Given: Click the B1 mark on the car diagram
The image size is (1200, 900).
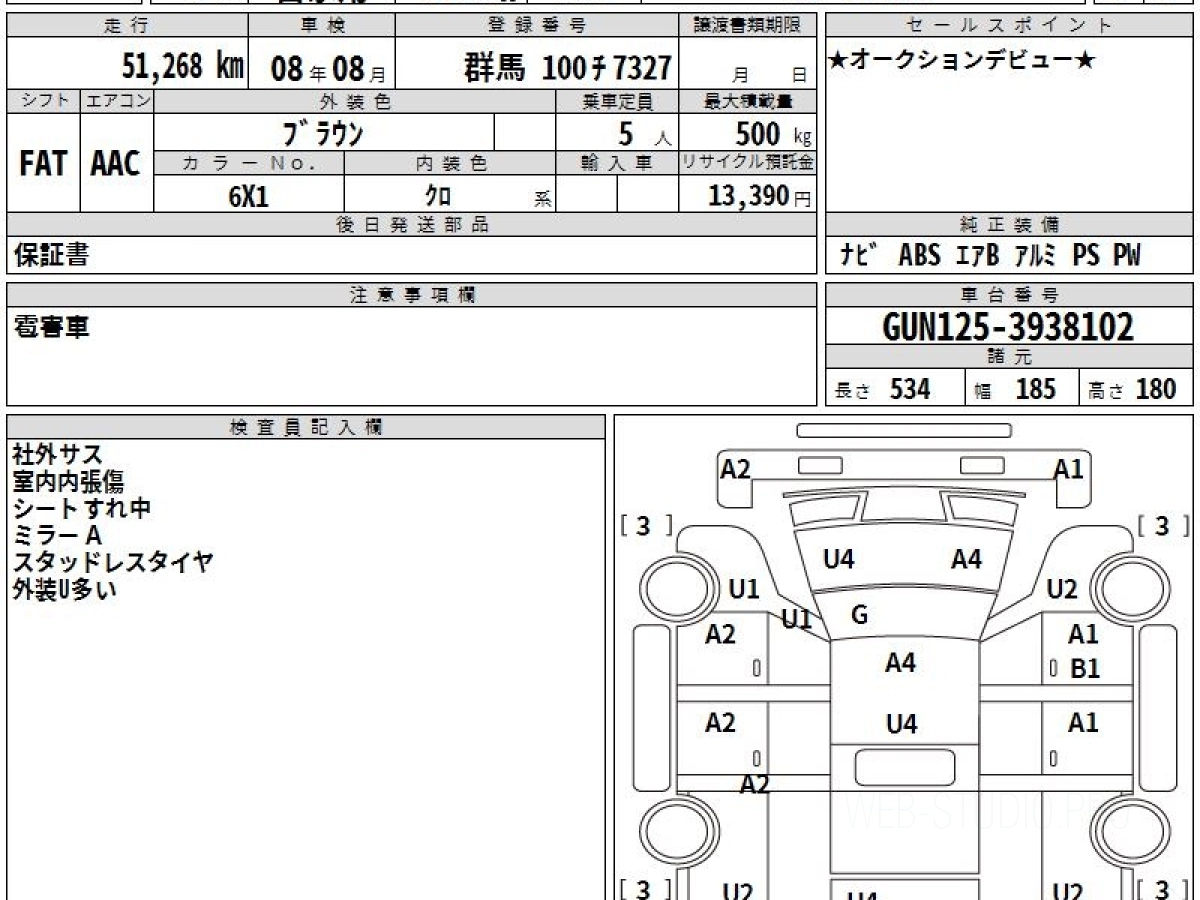Looking at the screenshot, I should (x=1084, y=669).
